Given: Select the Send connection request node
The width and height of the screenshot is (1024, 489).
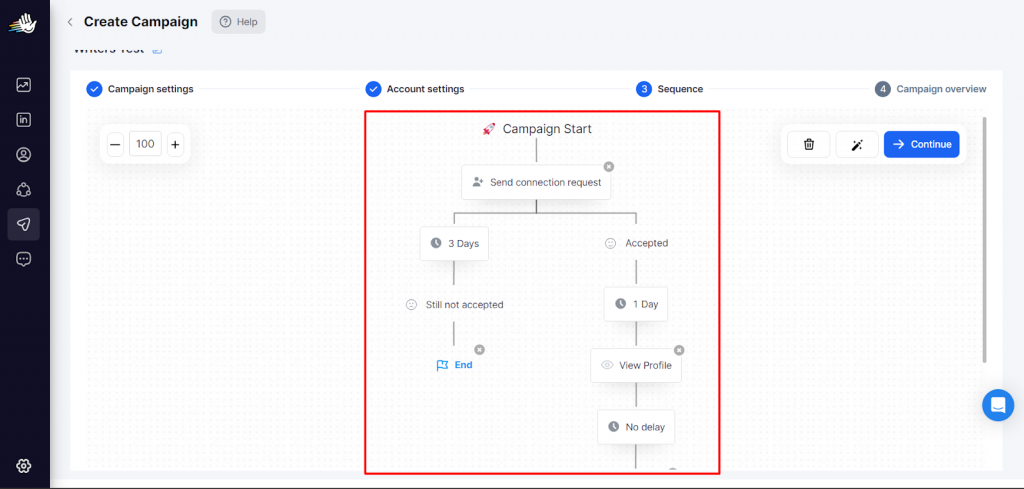Looking at the screenshot, I should pyautogui.click(x=536, y=182).
